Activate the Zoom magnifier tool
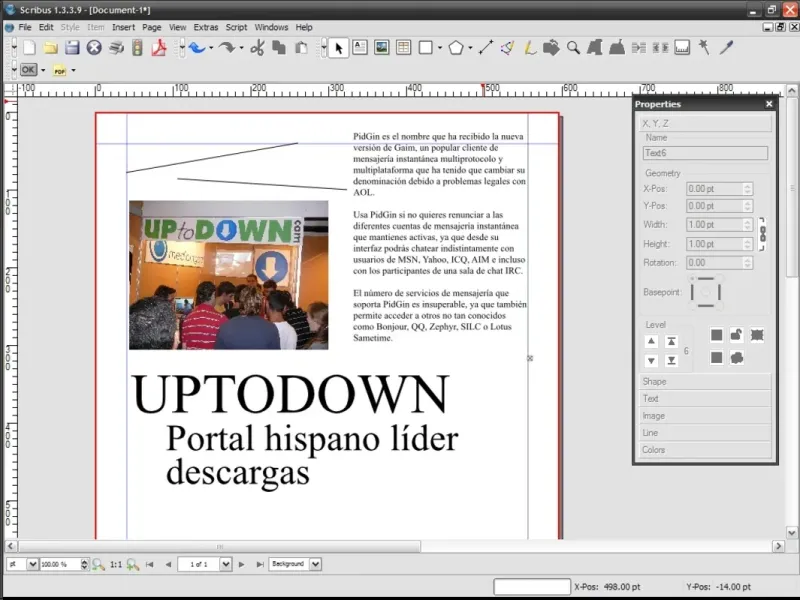The width and height of the screenshot is (800, 600). click(x=574, y=47)
